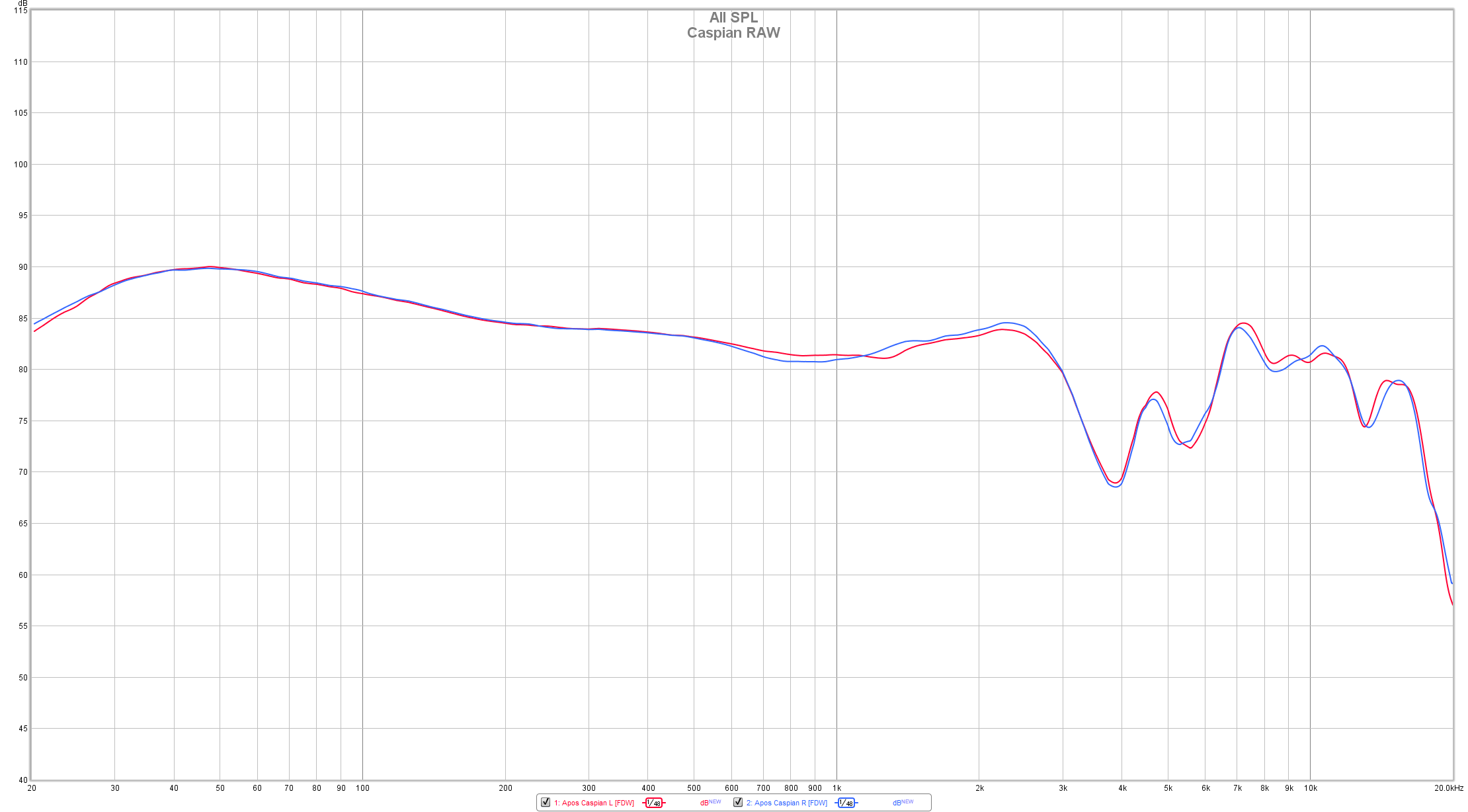Click the dB unit label at axis top

(23, 3)
